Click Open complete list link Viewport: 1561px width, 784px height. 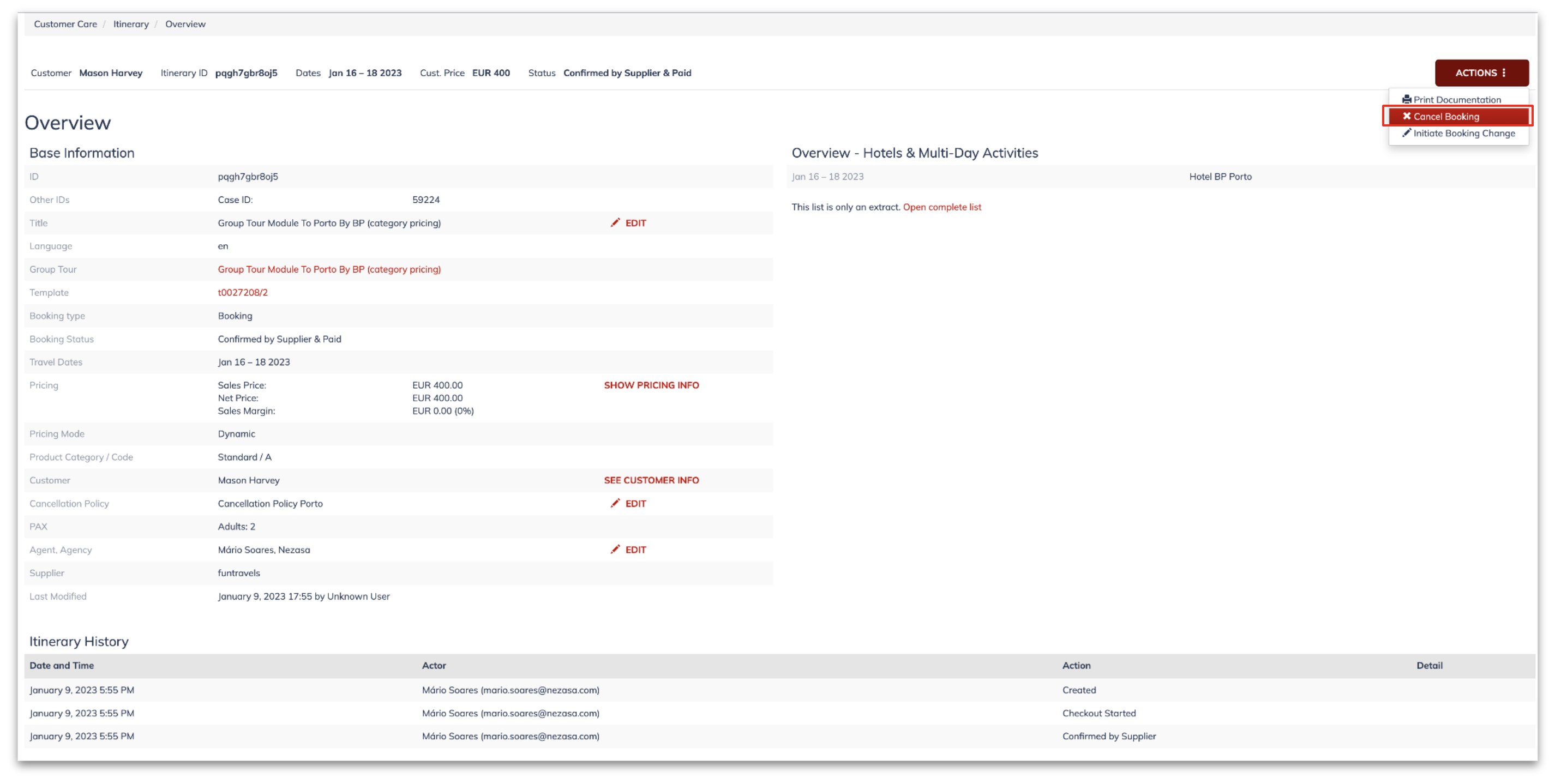(x=942, y=207)
